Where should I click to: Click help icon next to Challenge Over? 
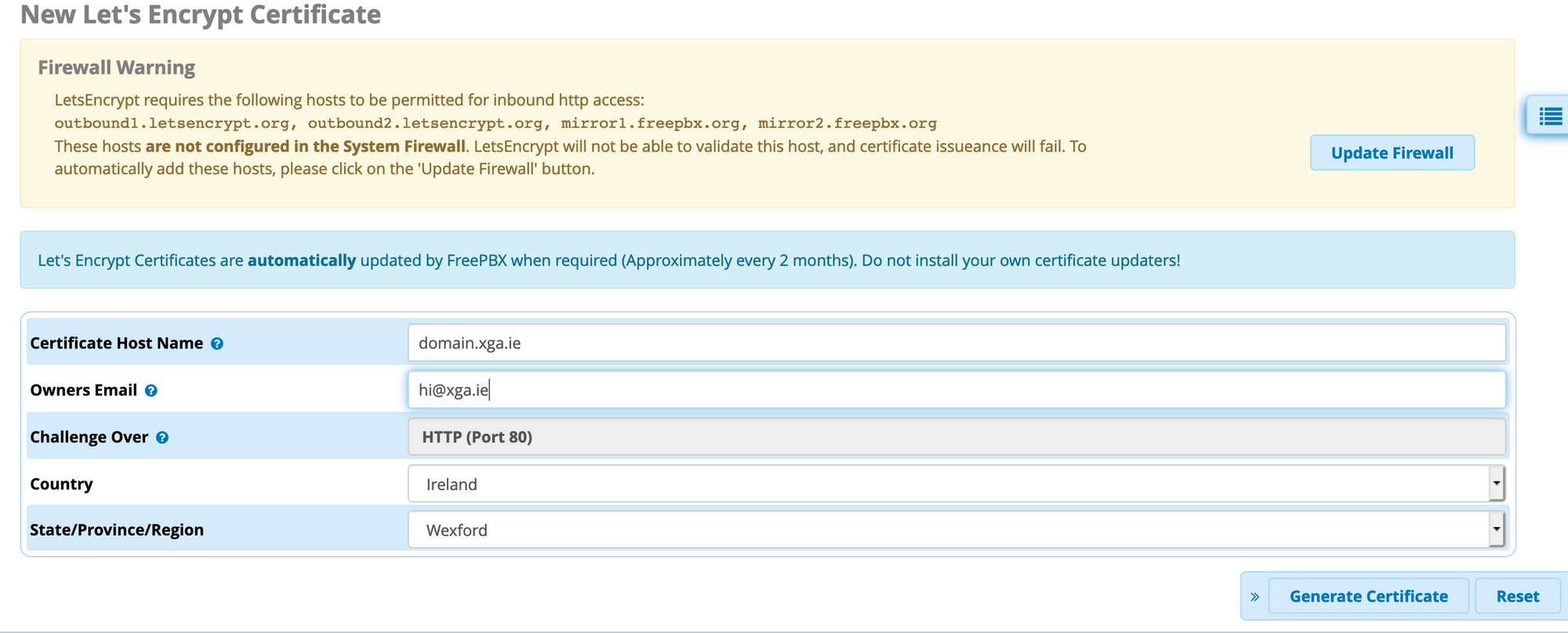pos(162,438)
